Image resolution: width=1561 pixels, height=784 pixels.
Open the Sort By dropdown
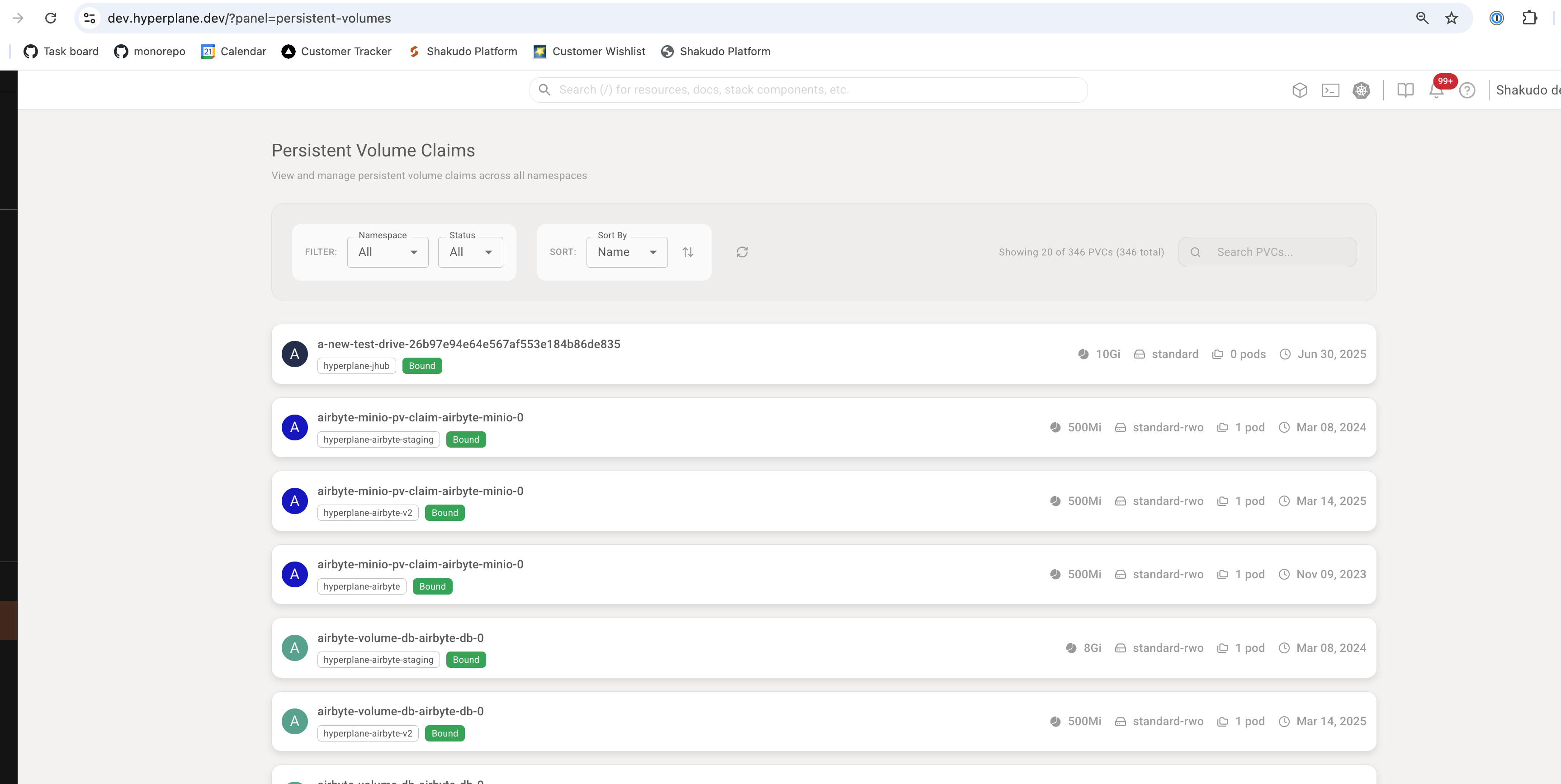pos(627,252)
